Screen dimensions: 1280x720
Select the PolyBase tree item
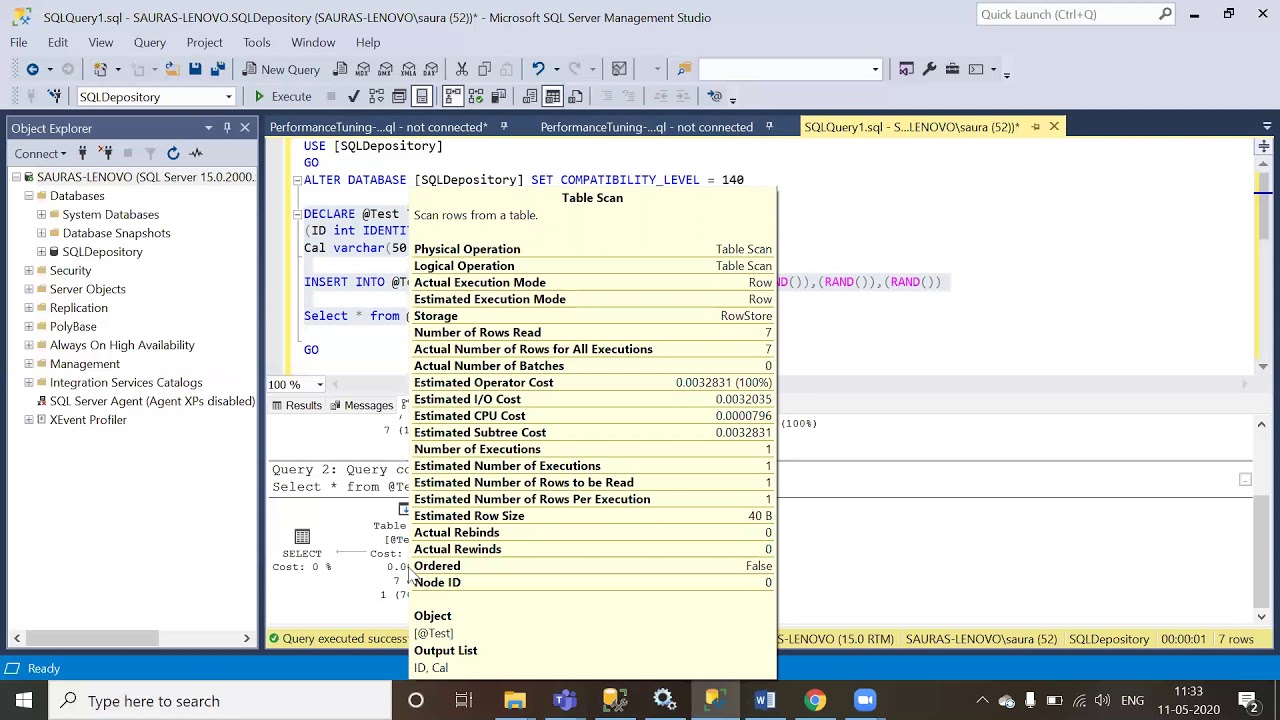(x=73, y=326)
